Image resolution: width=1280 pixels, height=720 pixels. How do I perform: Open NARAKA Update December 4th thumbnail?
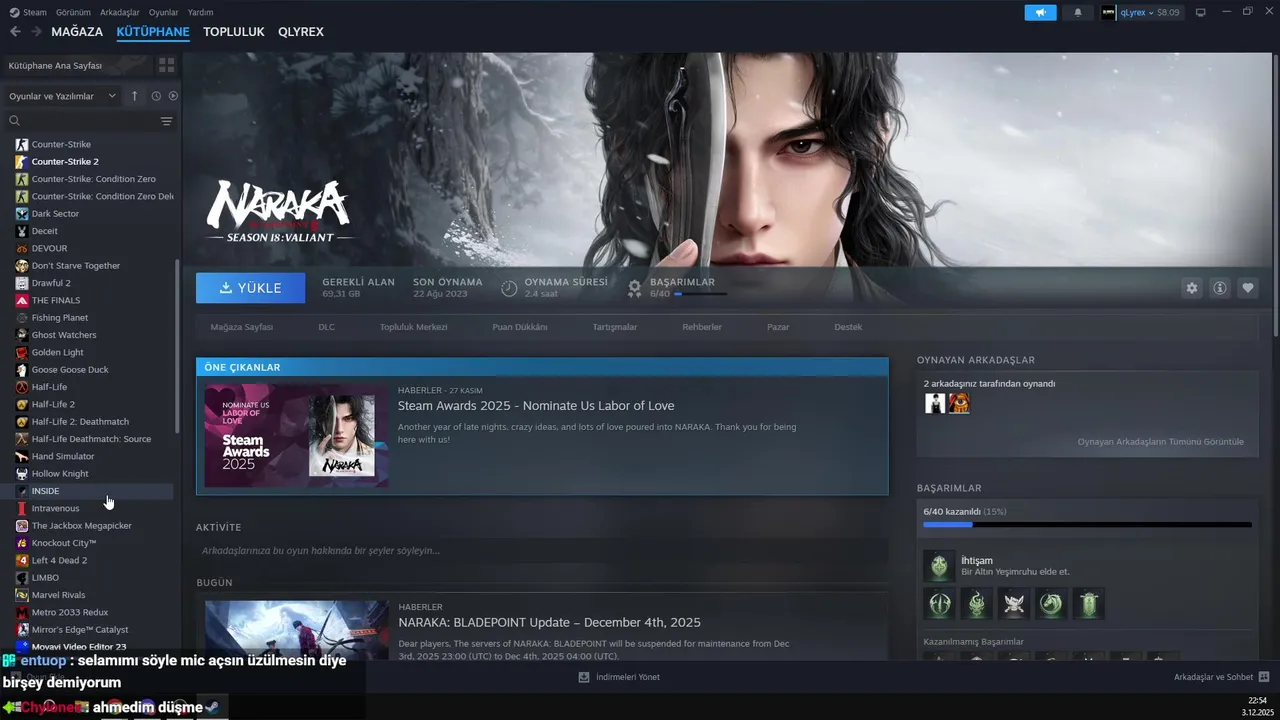click(x=297, y=630)
